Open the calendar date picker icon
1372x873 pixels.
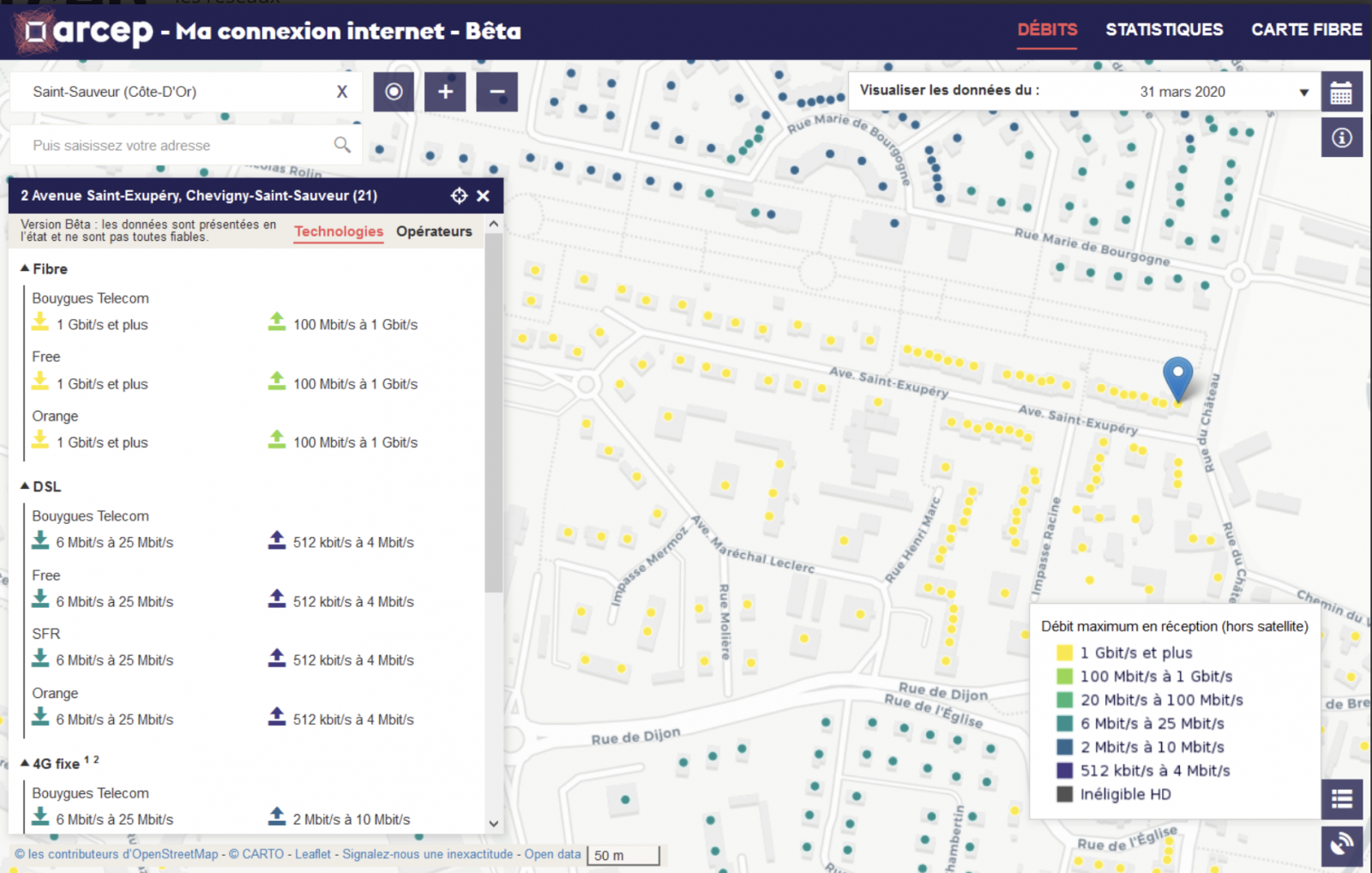click(x=1341, y=92)
